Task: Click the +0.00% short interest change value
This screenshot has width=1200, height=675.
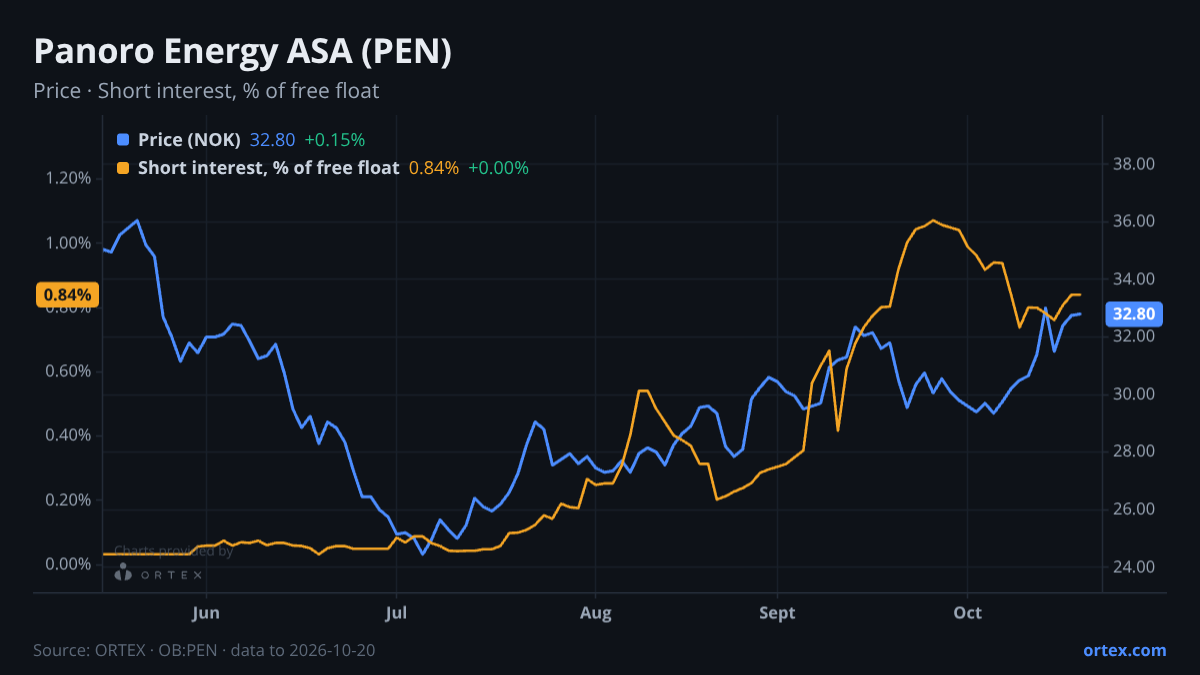Action: [498, 168]
